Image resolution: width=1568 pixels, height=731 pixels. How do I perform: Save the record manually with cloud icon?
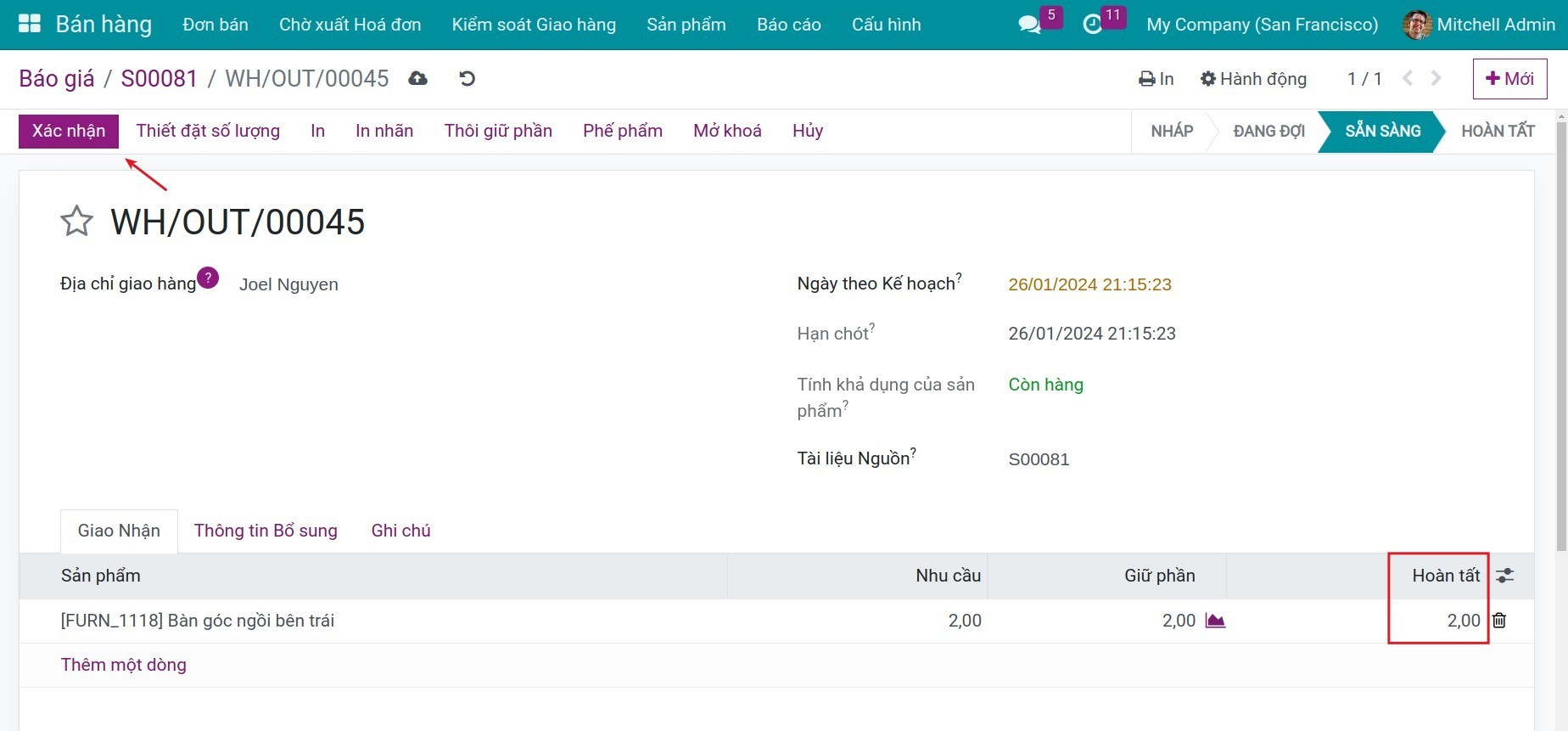(417, 79)
